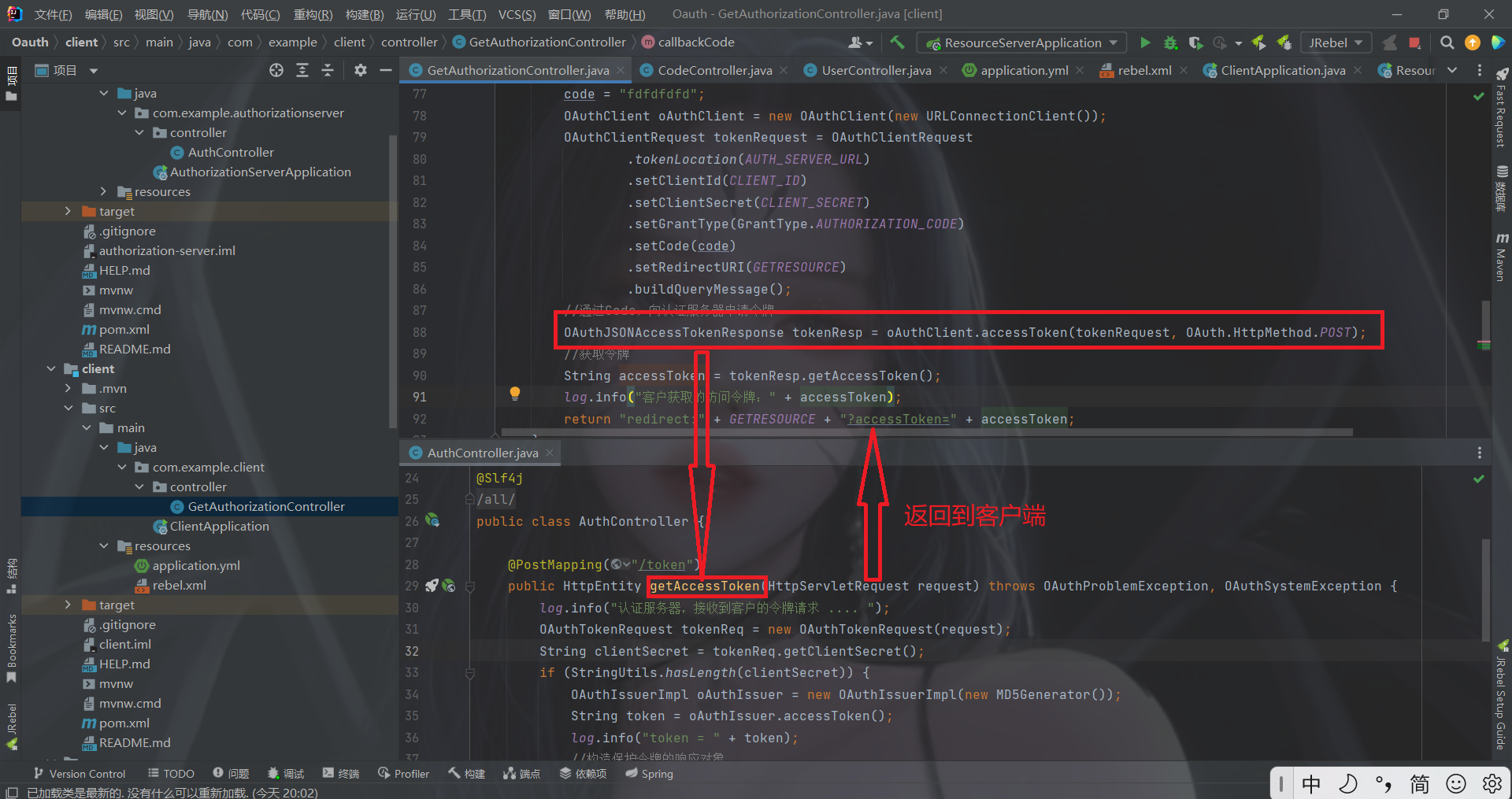Image resolution: width=1512 pixels, height=799 pixels.
Task: Open the JRebel dropdown arrow
Action: pos(1360,43)
